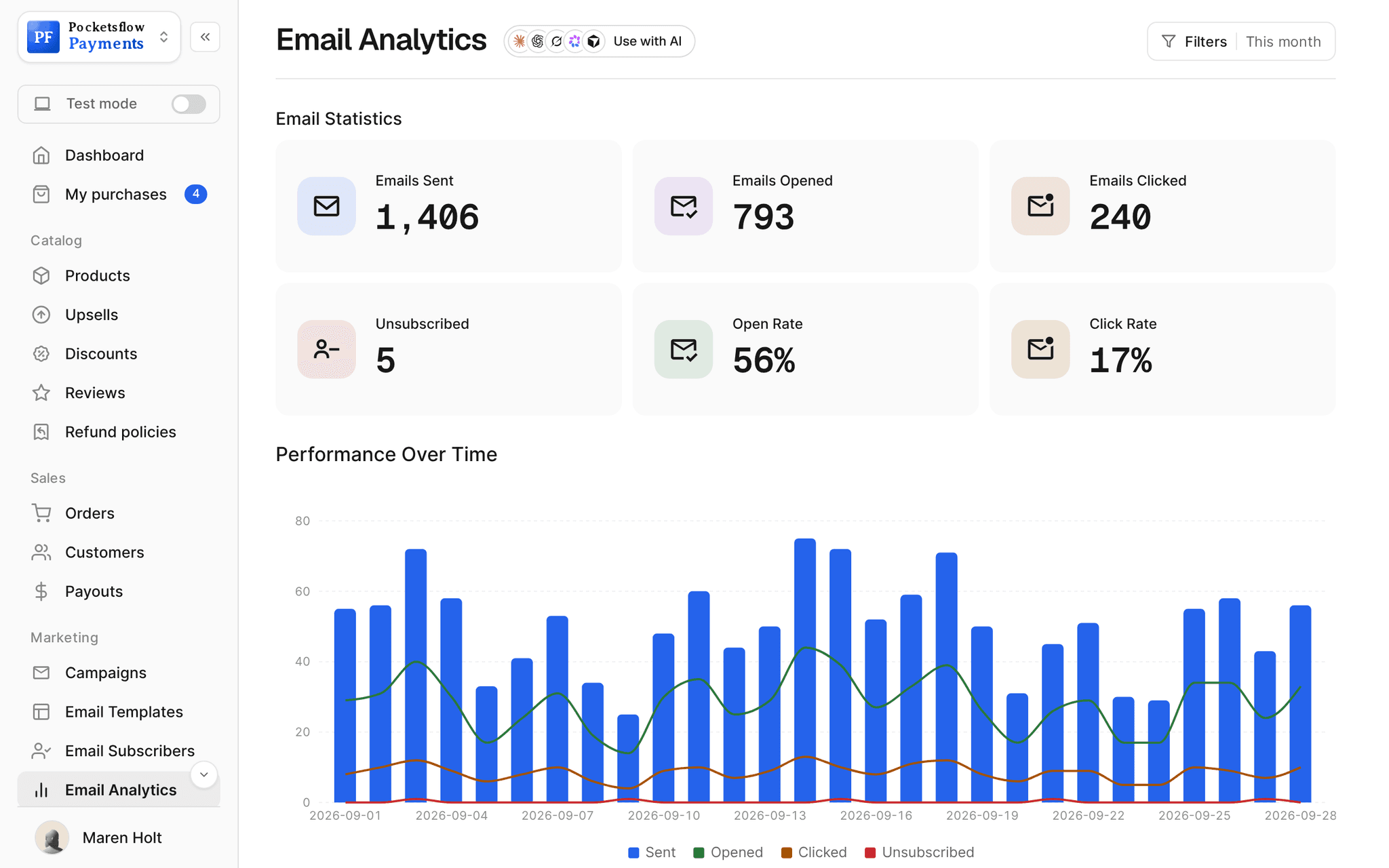The width and height of the screenshot is (1389, 868).
Task: Click the 2026-09-01 axis label
Action: click(345, 815)
